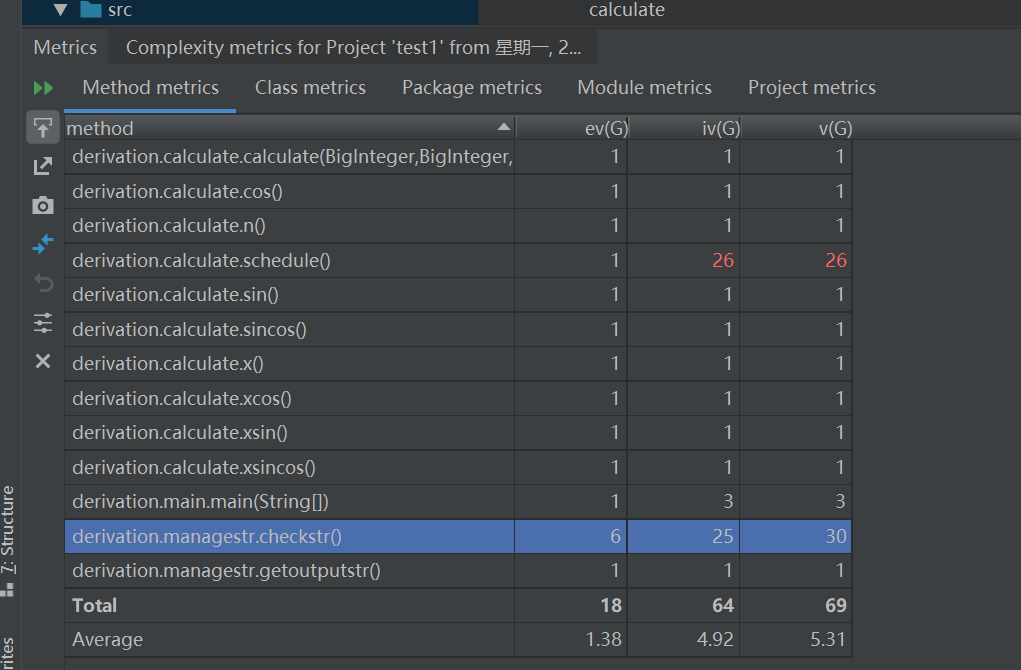Click the src folder icon
1021x670 pixels.
(91, 10)
